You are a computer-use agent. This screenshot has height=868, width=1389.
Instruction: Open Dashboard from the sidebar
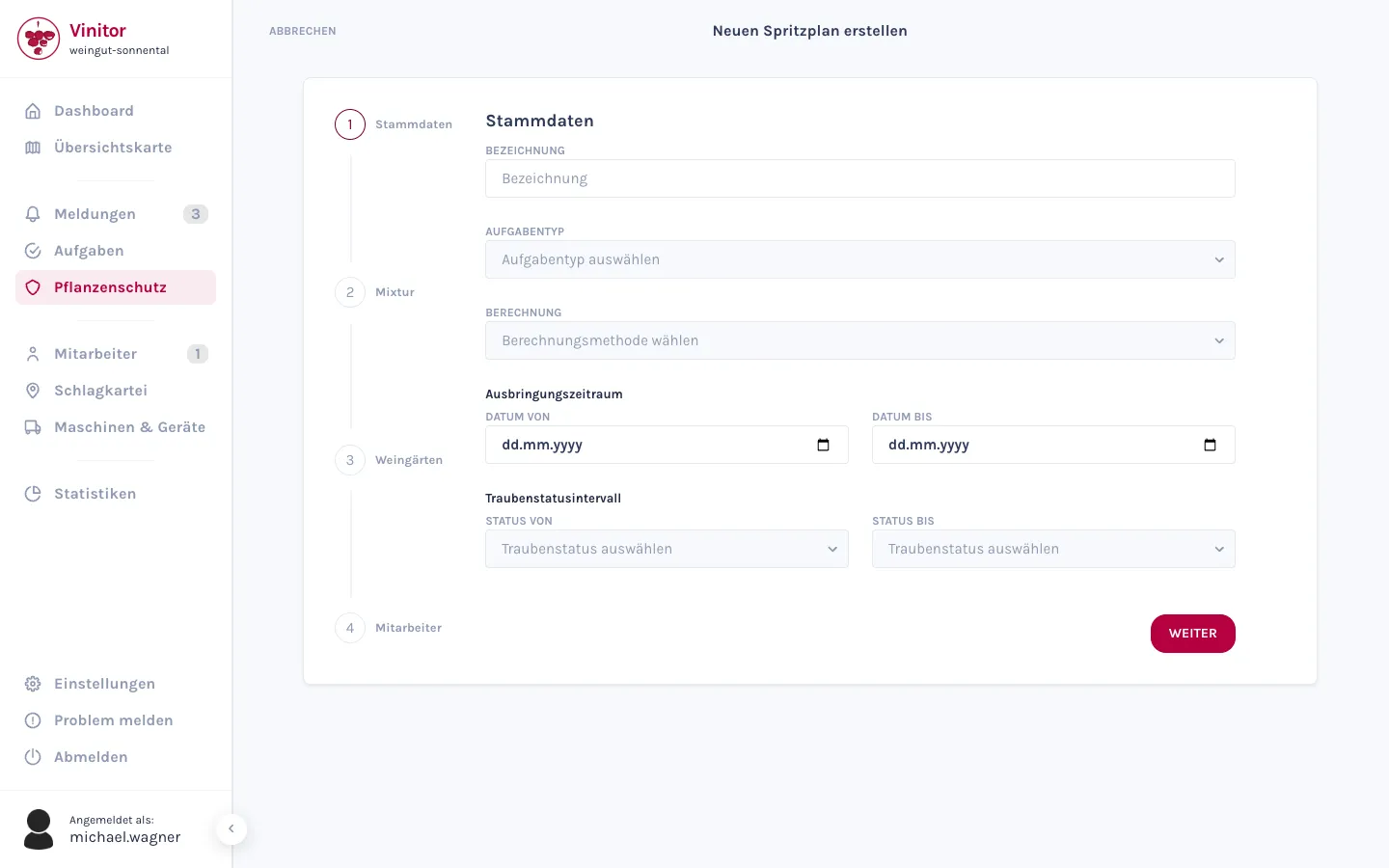coord(116,111)
